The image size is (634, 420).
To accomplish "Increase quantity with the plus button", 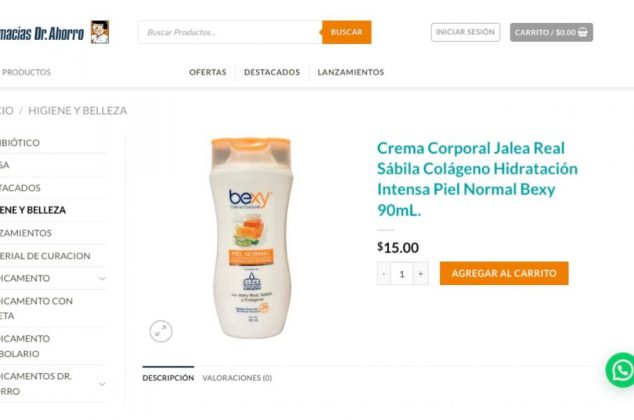I will [421, 274].
